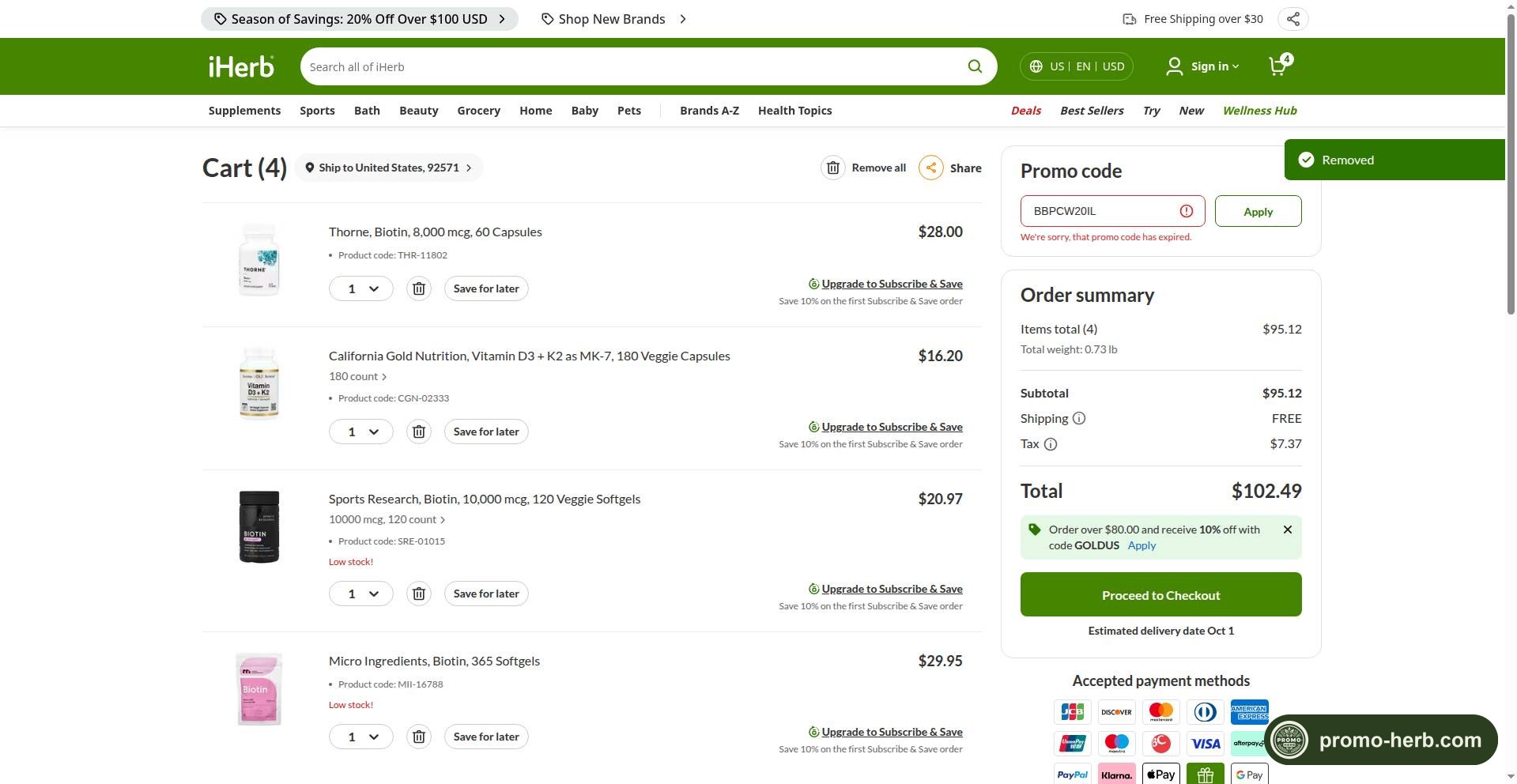Screen dimensions: 1517x784
Task: Click the search magnifier icon
Action: coord(975,66)
